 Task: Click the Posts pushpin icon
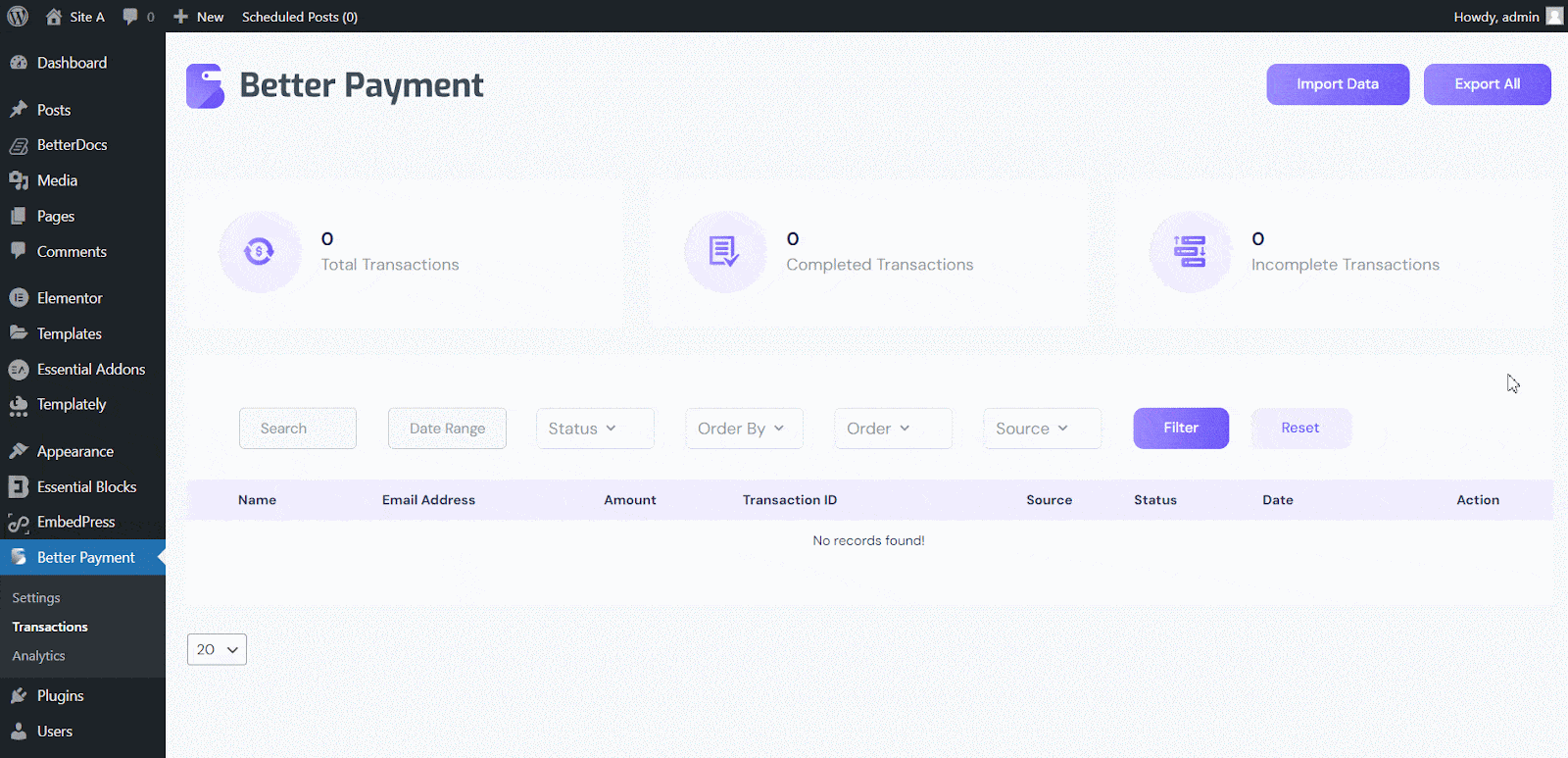(x=19, y=110)
